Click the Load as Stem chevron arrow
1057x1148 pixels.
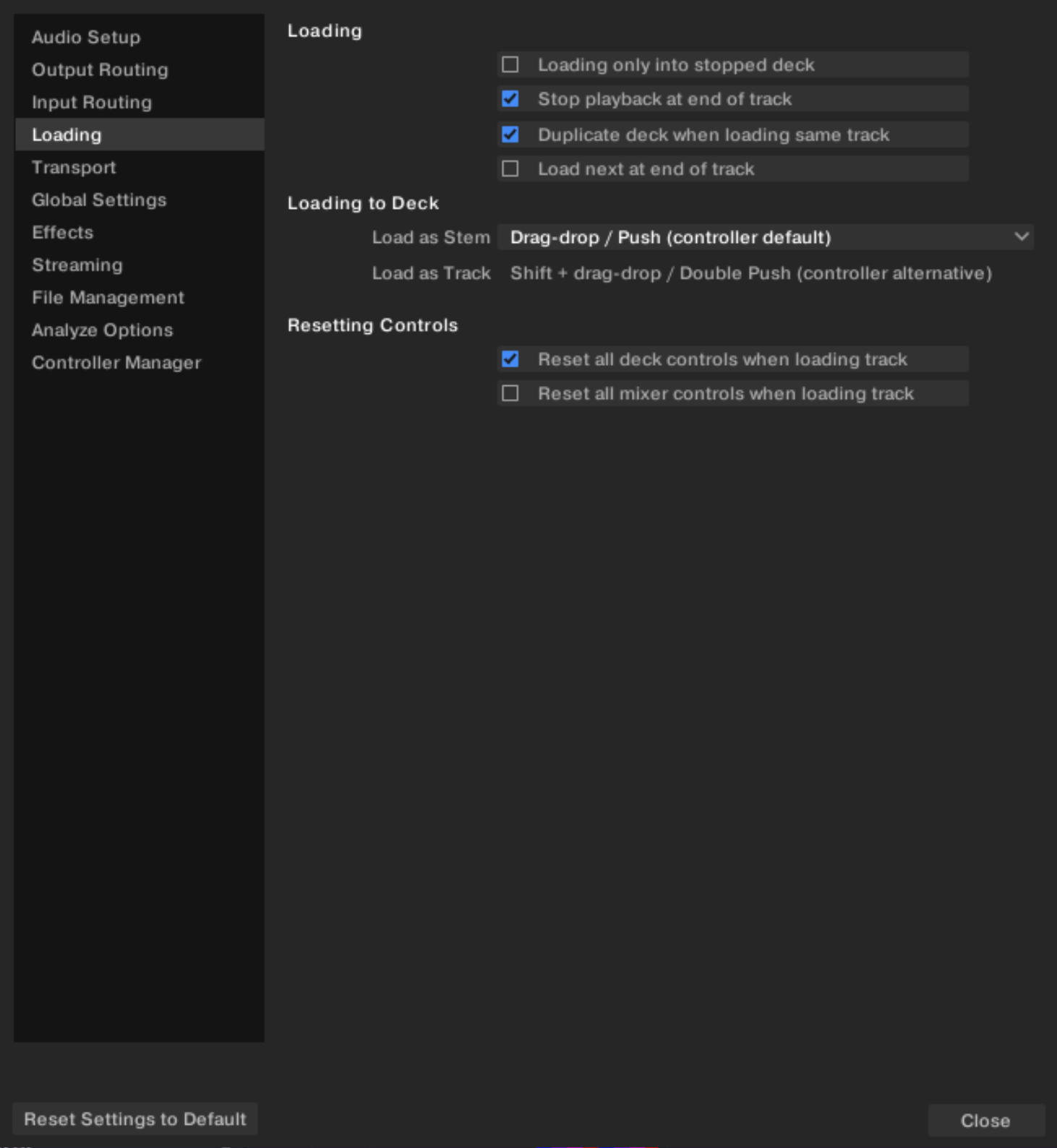coord(1022,236)
